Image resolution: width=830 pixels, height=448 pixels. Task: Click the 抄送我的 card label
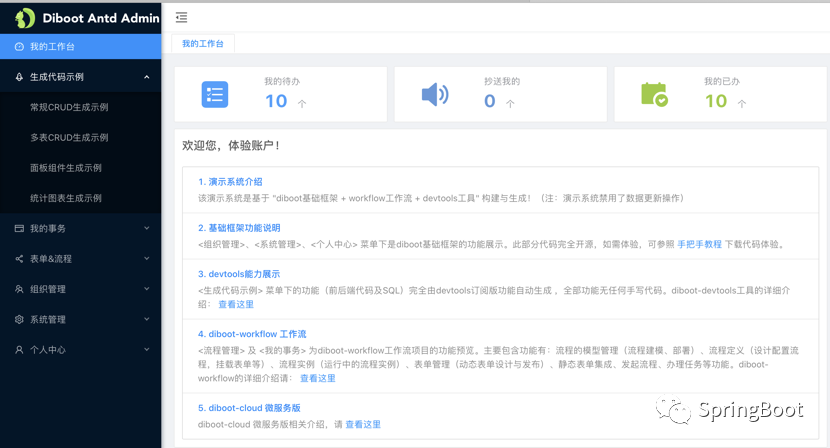(x=502, y=81)
